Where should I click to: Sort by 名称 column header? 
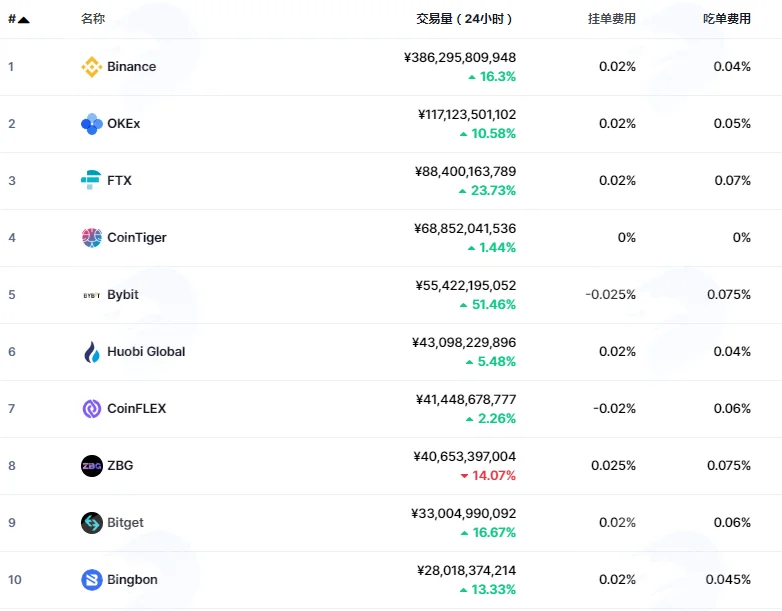click(x=93, y=19)
